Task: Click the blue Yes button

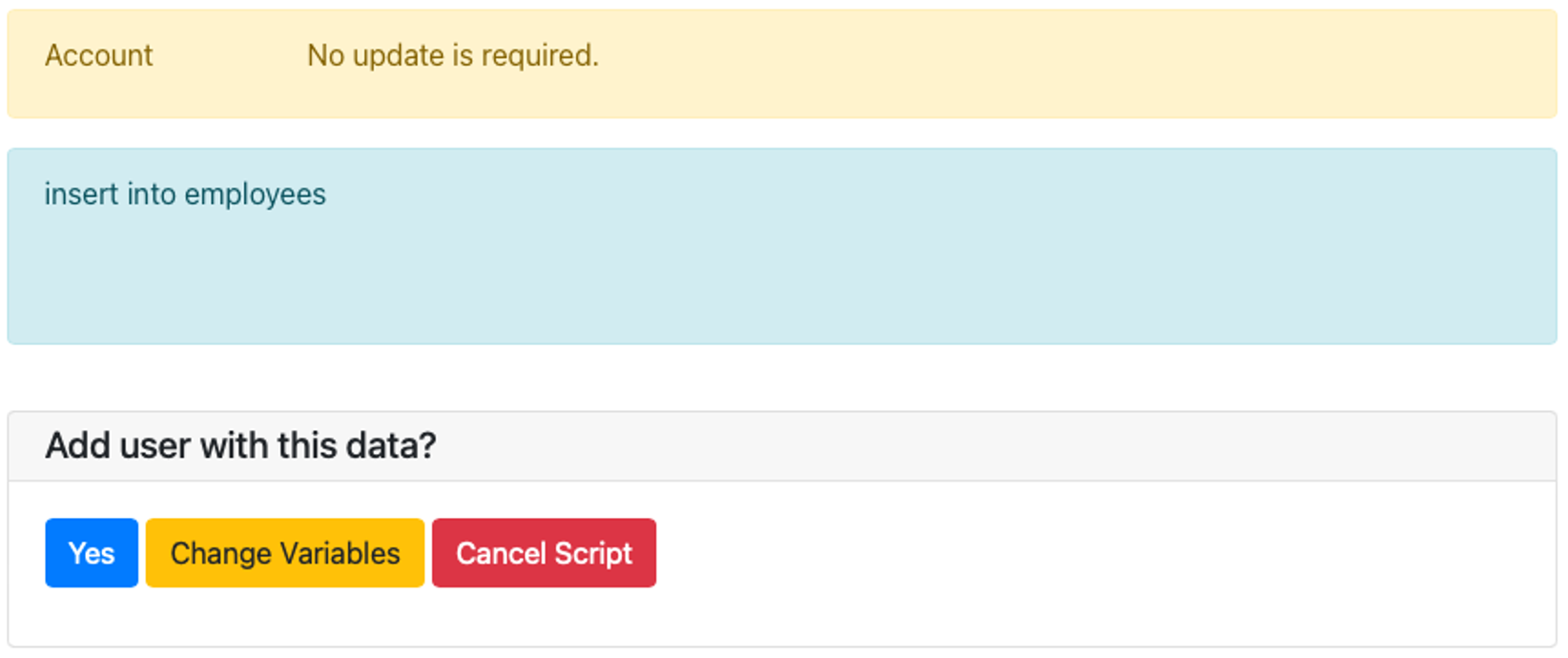Action: tap(92, 553)
